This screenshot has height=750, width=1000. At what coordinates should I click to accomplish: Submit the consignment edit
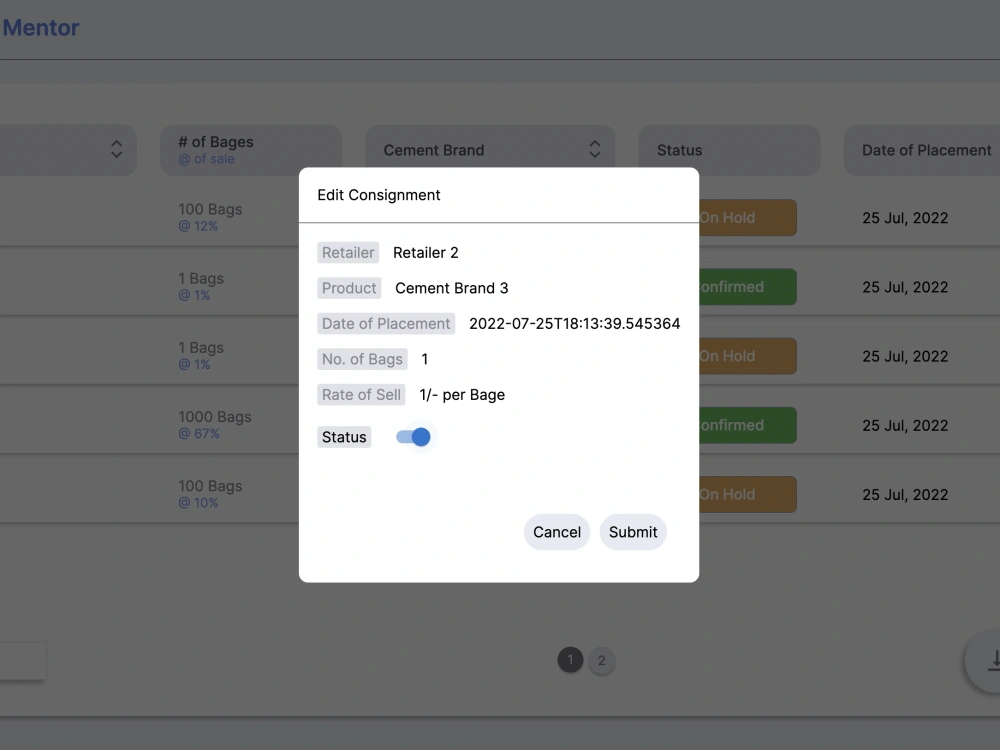(x=633, y=532)
